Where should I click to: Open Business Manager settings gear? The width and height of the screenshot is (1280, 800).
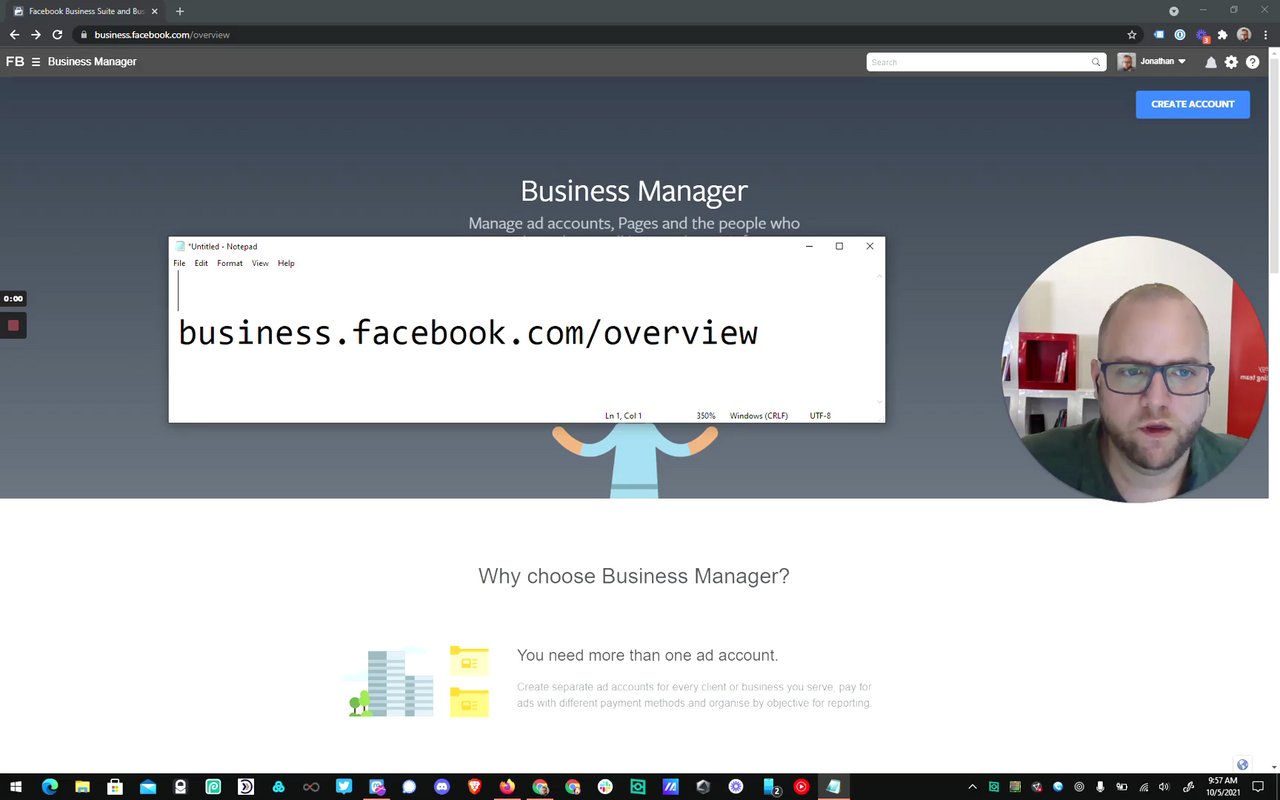(1231, 62)
